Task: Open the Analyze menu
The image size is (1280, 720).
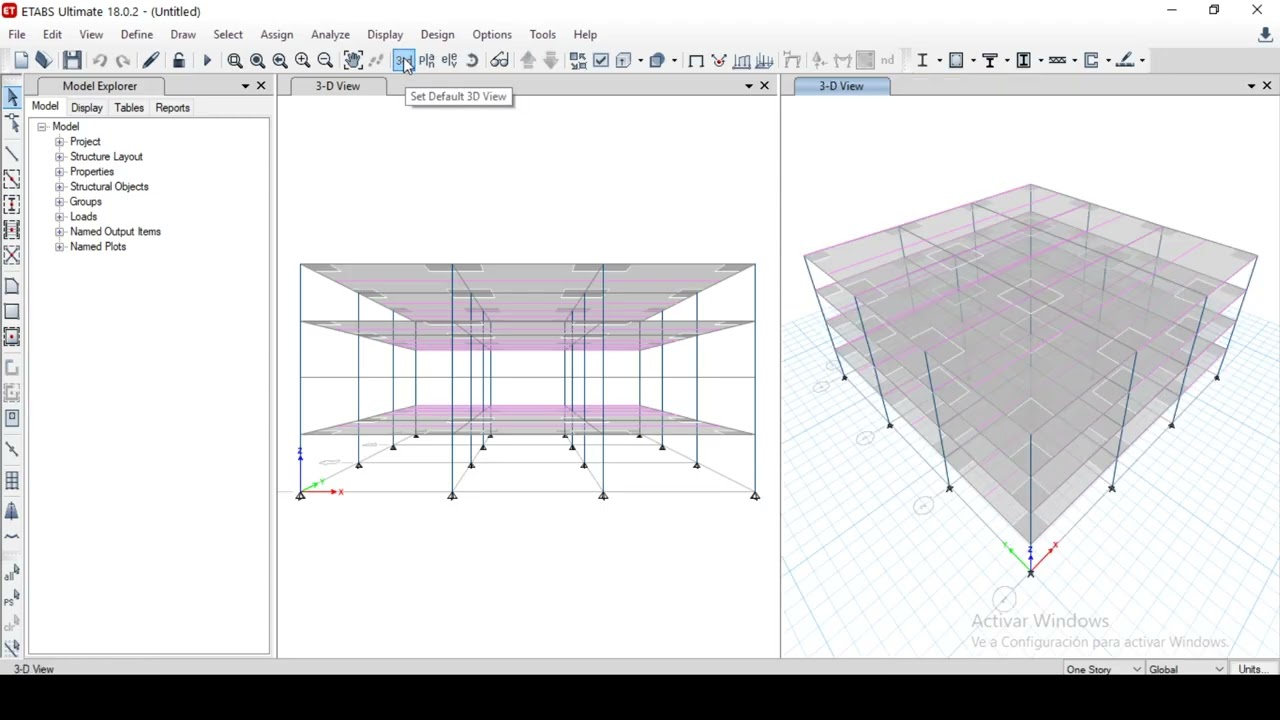Action: 330,35
